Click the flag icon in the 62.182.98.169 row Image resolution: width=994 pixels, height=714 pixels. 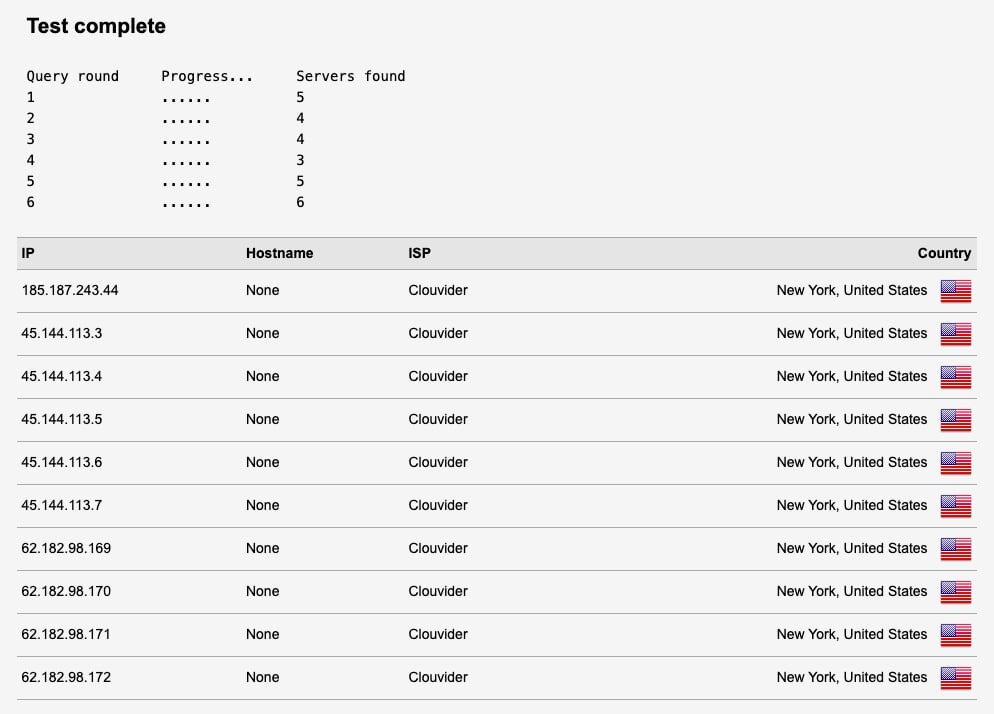point(955,549)
